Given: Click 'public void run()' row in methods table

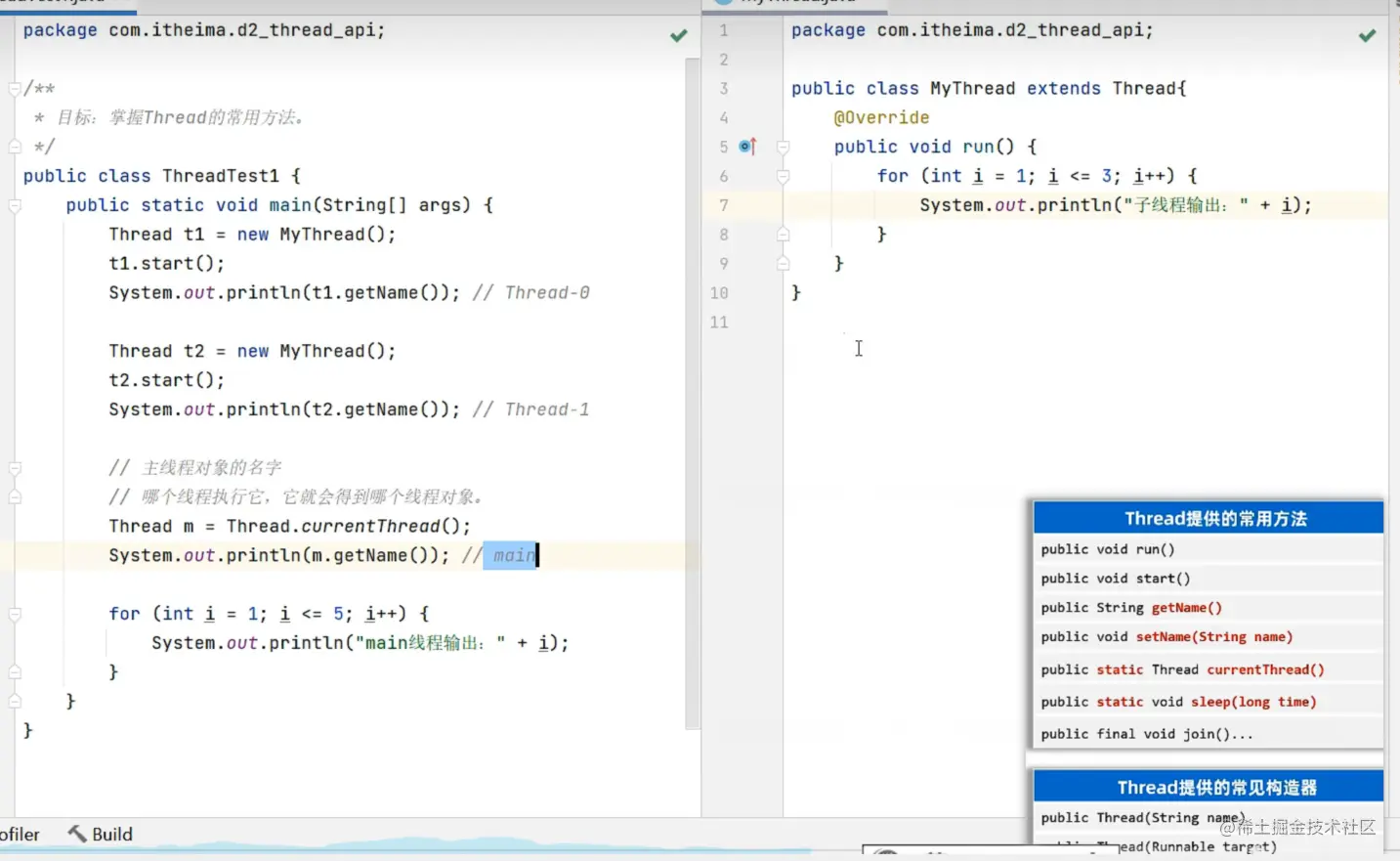Looking at the screenshot, I should [x=1209, y=549].
